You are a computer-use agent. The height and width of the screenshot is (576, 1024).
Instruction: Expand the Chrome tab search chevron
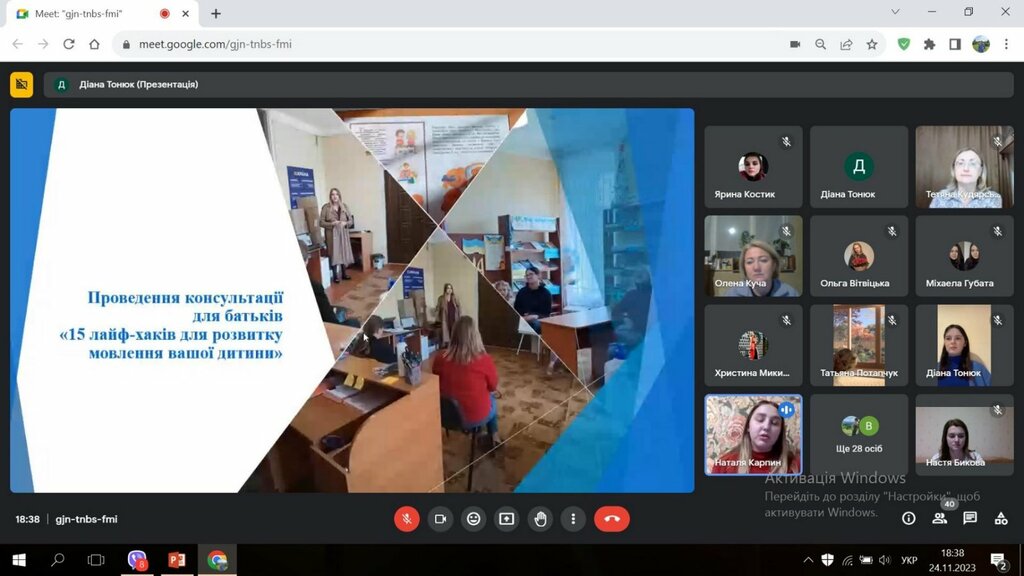click(894, 12)
